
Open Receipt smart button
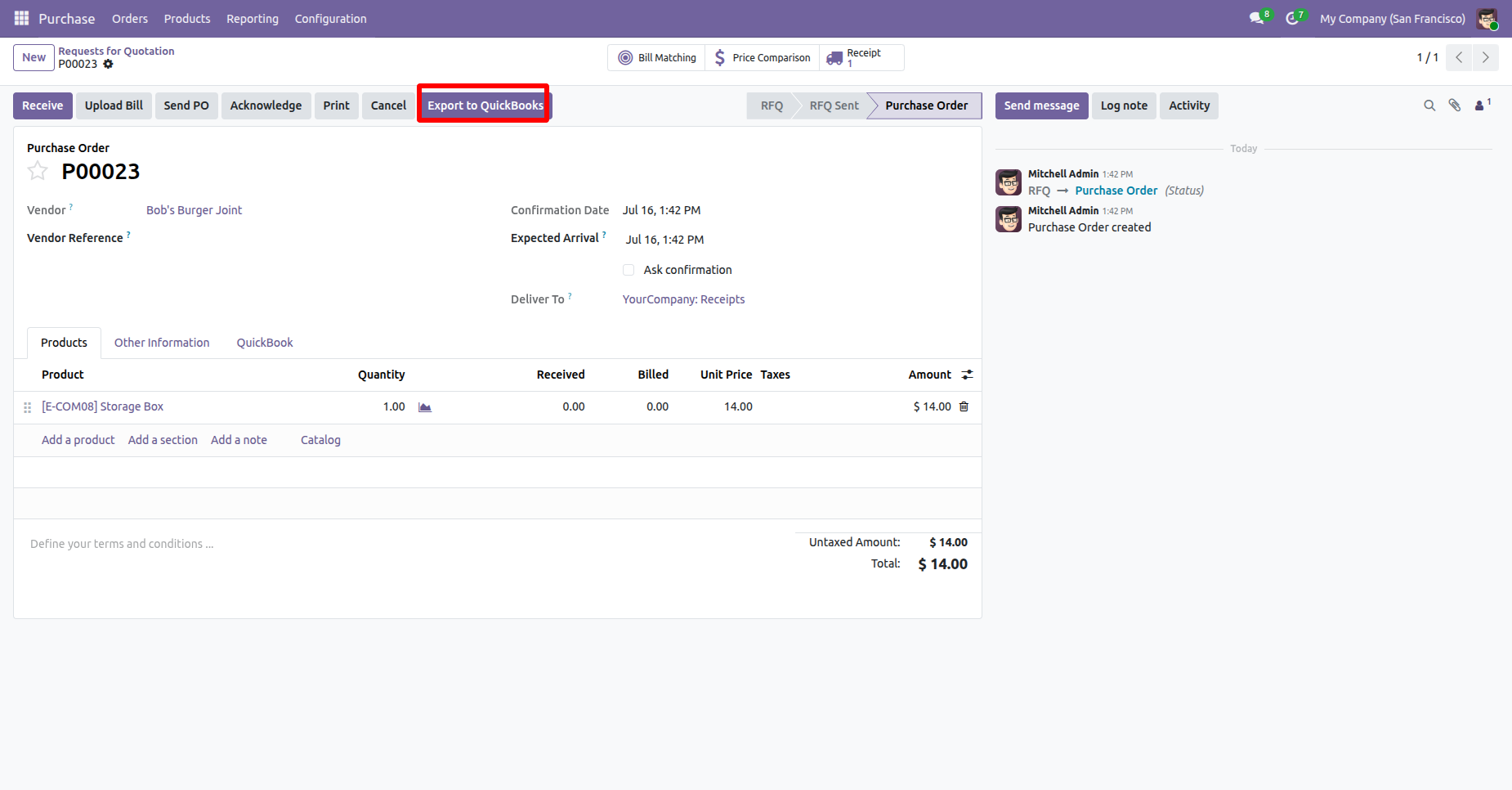pyautogui.click(x=861, y=57)
